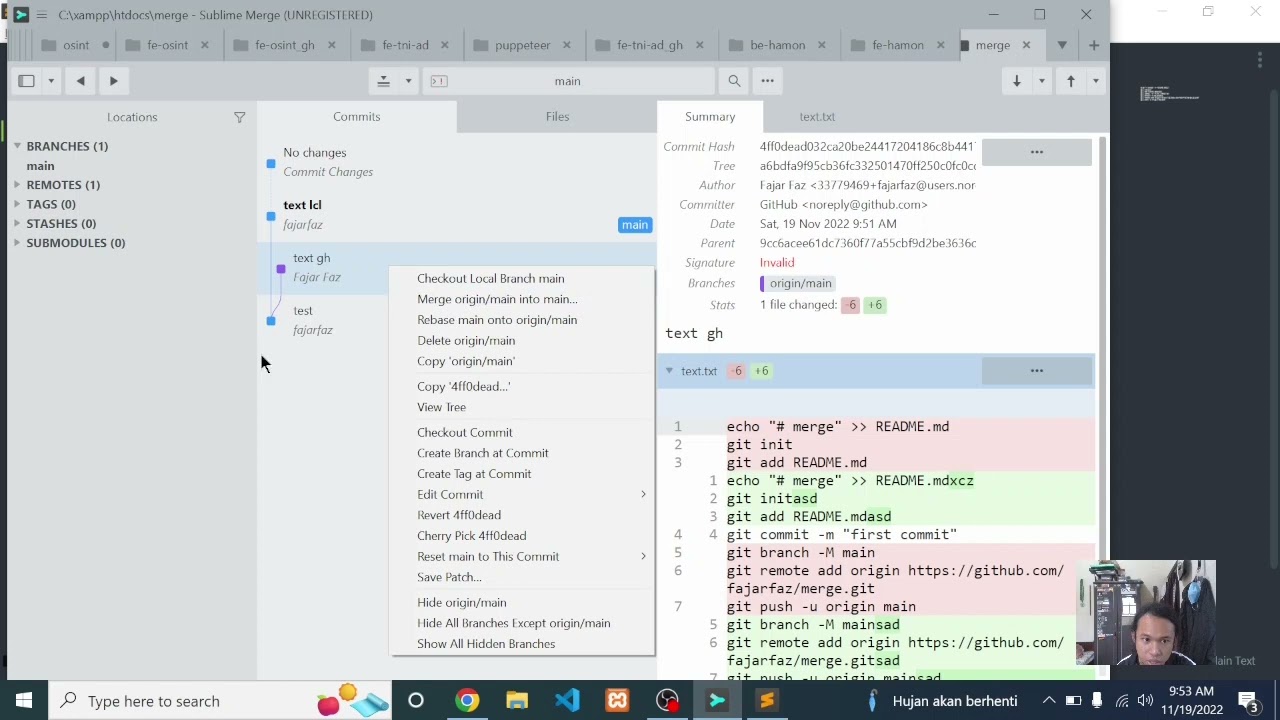Select the 'text lcl' commit
Viewport: 1280px width, 720px height.
(x=457, y=215)
